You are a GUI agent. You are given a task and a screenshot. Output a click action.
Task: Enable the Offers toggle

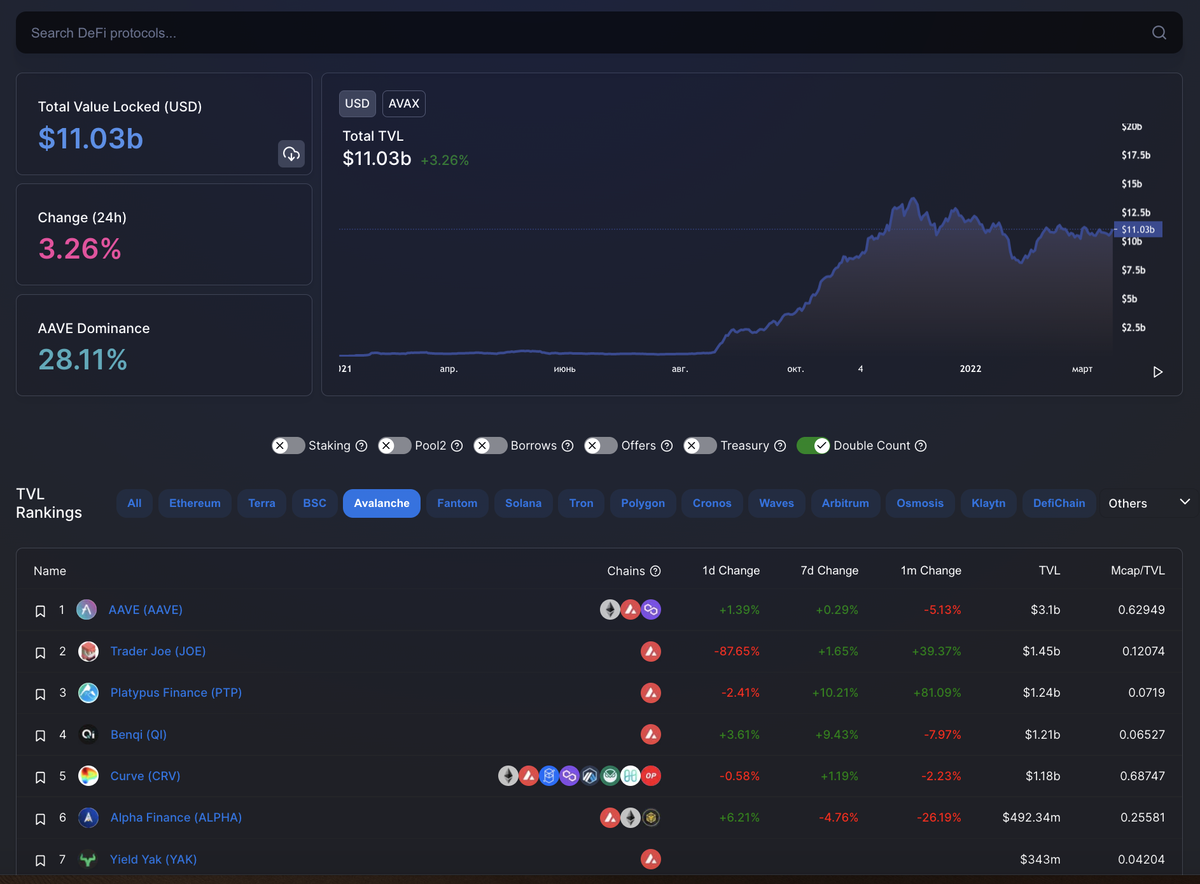click(601, 446)
